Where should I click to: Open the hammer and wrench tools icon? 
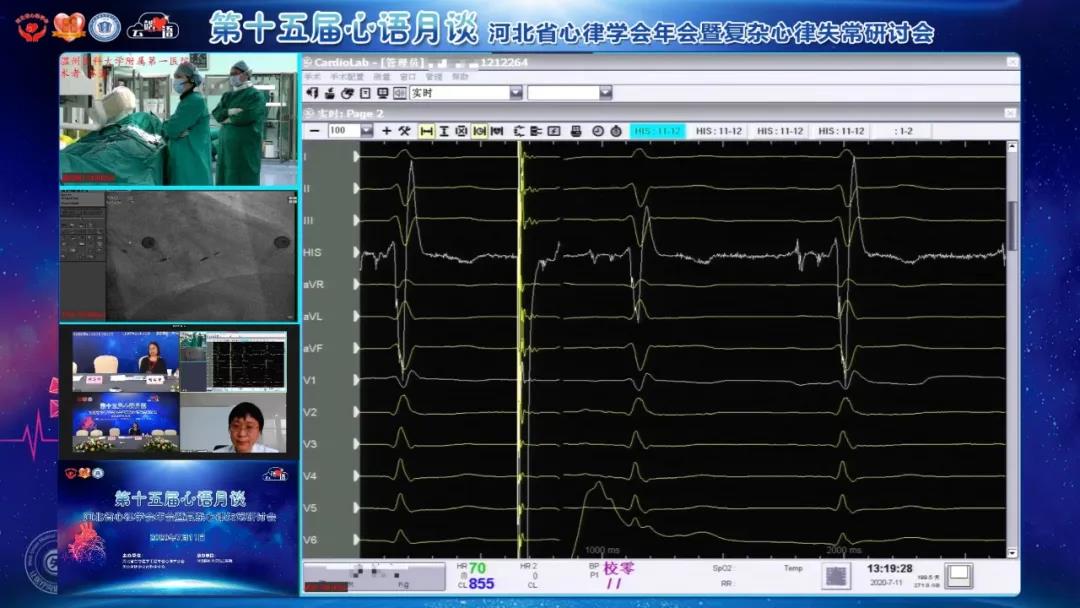pyautogui.click(x=404, y=131)
